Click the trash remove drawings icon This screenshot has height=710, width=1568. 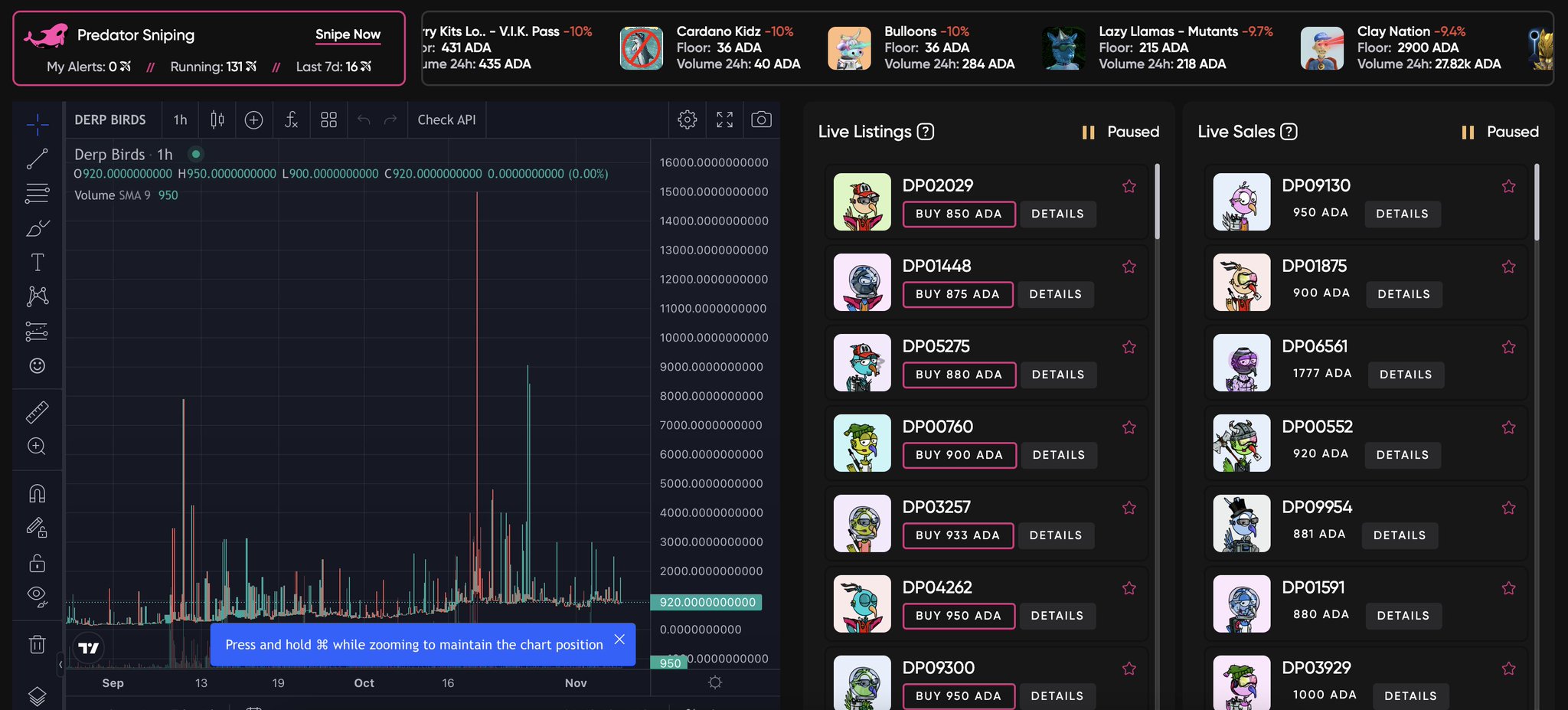tap(37, 644)
